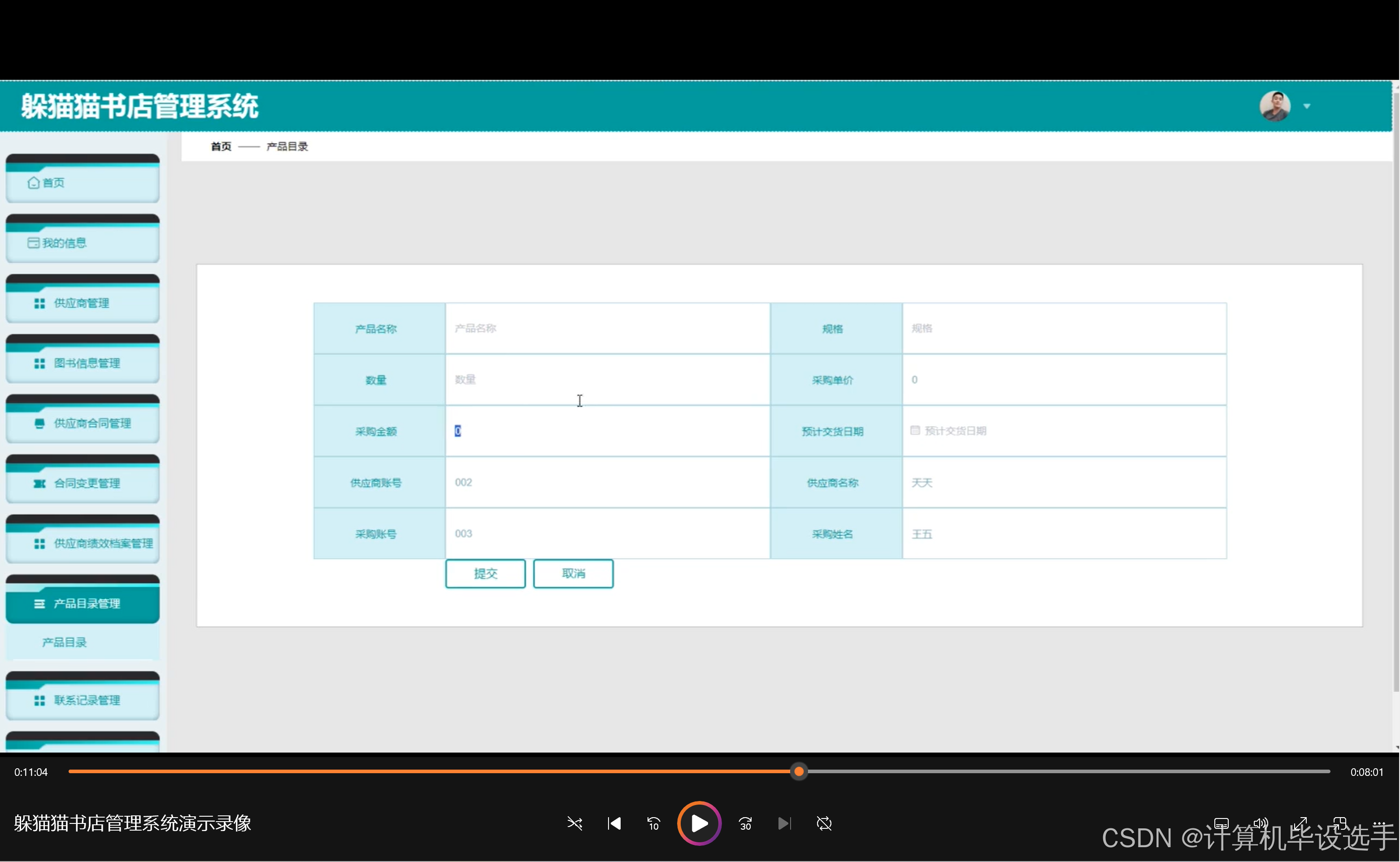This screenshot has height=862, width=1400.
Task: Expand the 供应商管理 sidebar menu
Action: pos(83,303)
